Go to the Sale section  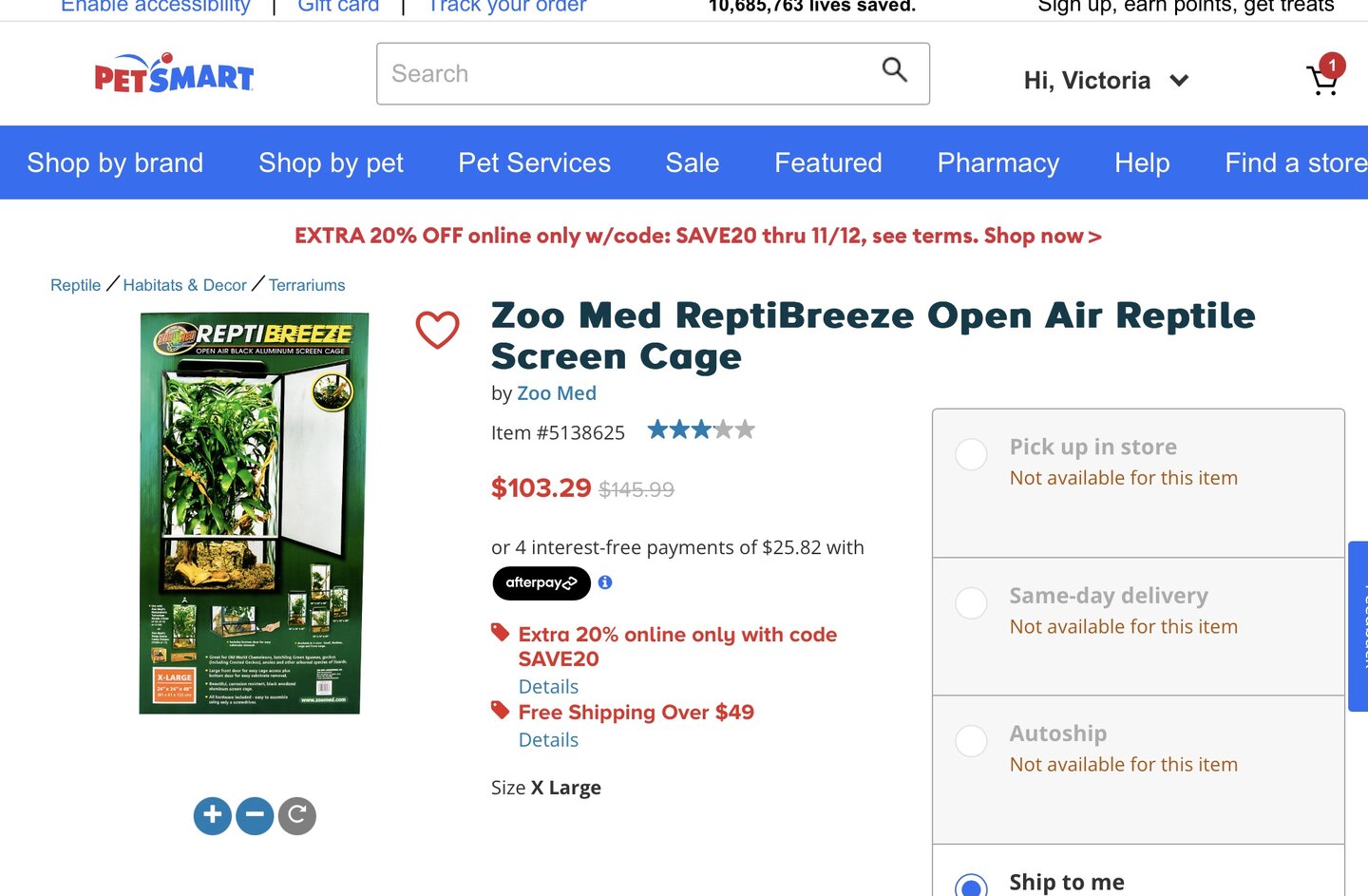[692, 162]
